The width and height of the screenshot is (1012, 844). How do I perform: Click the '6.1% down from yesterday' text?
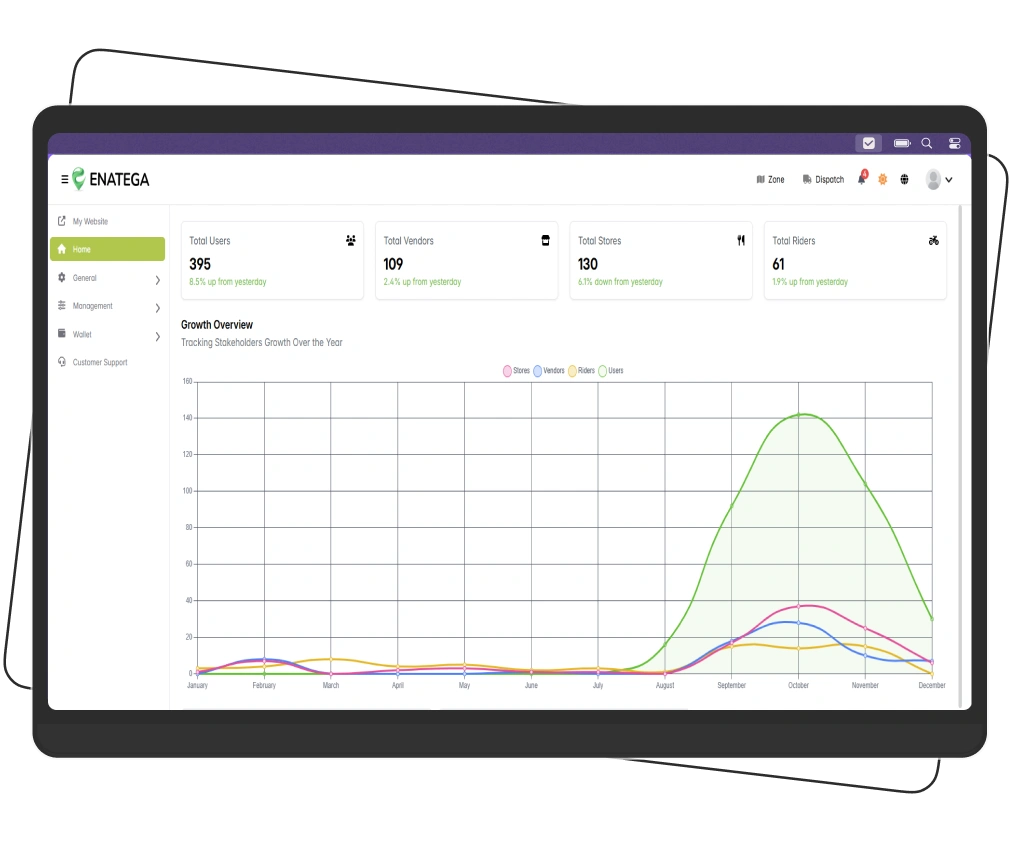click(x=620, y=282)
